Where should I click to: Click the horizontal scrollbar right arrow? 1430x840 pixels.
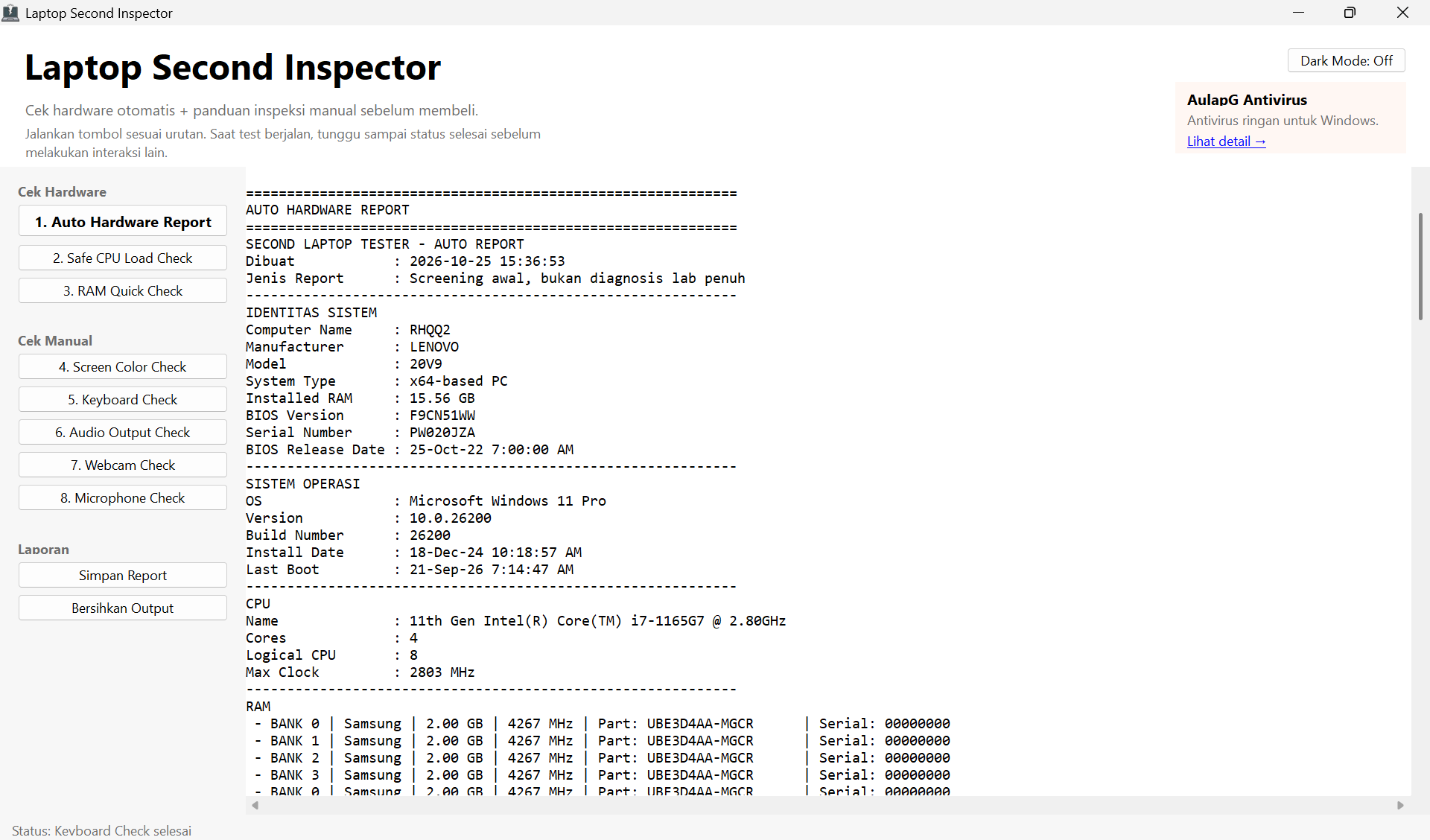point(1400,805)
